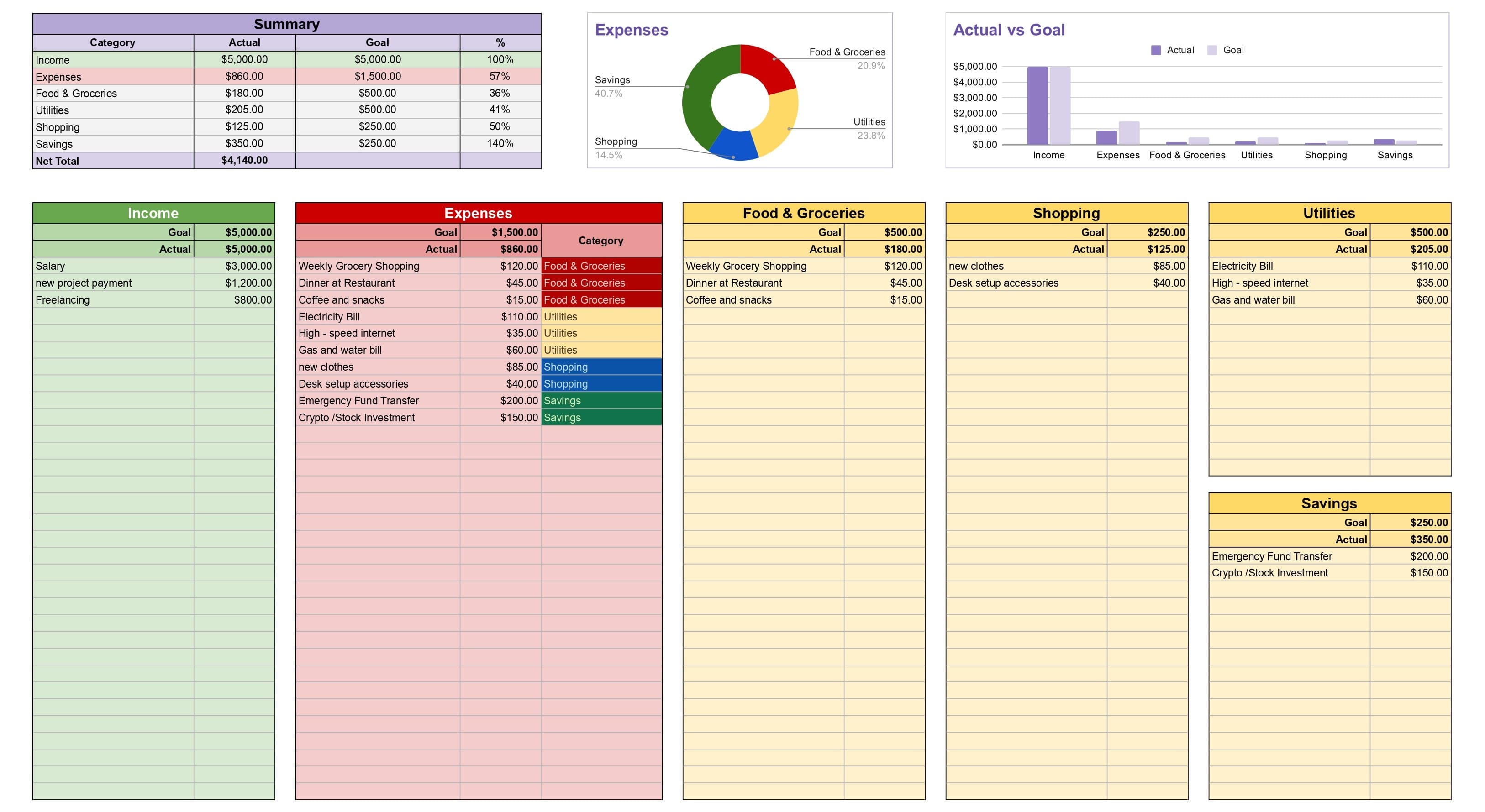Image resolution: width=1485 pixels, height=812 pixels.
Task: Select the $60.00 amount in Utilities table
Action: [1410, 300]
